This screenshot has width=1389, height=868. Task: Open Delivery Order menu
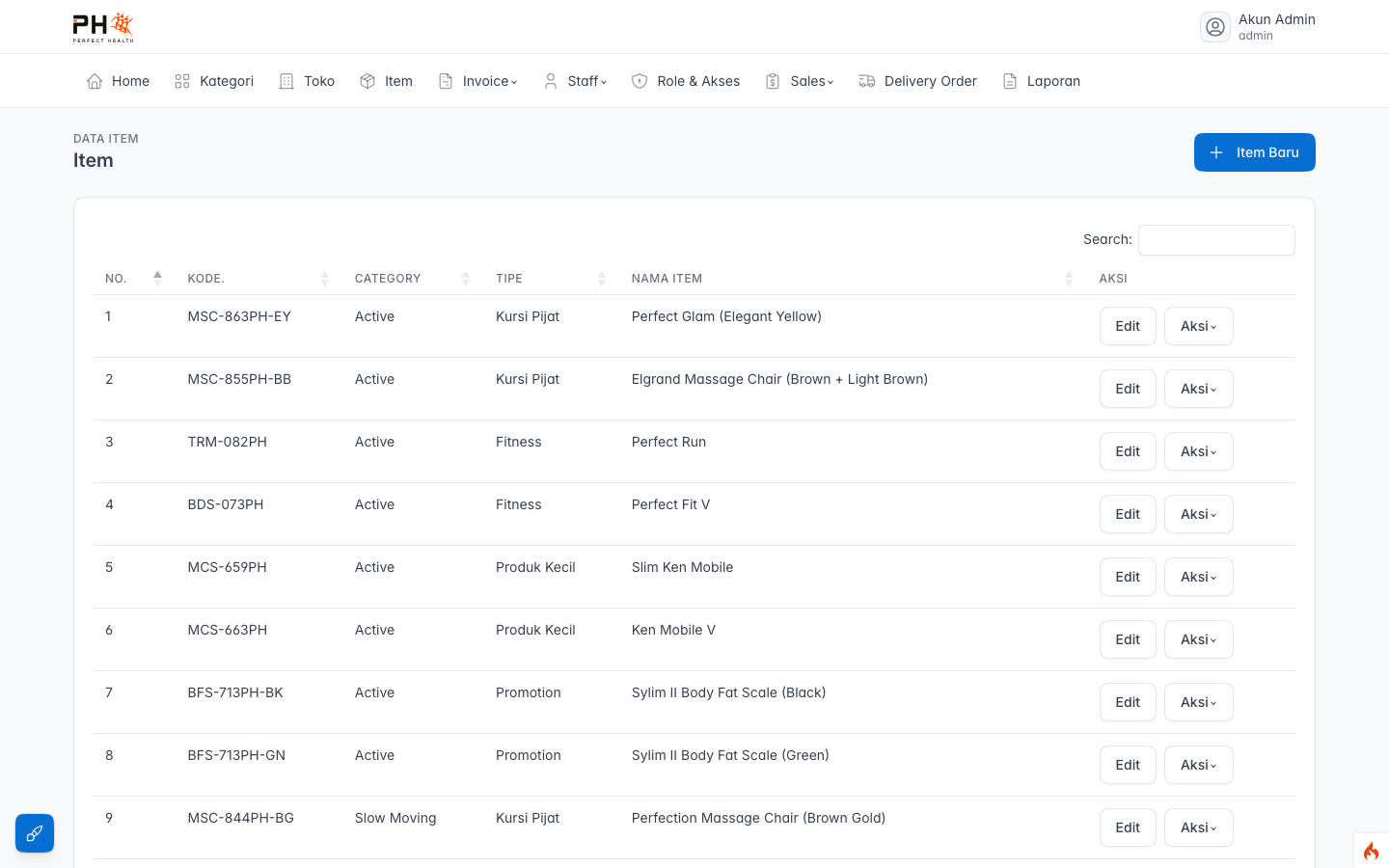click(918, 81)
